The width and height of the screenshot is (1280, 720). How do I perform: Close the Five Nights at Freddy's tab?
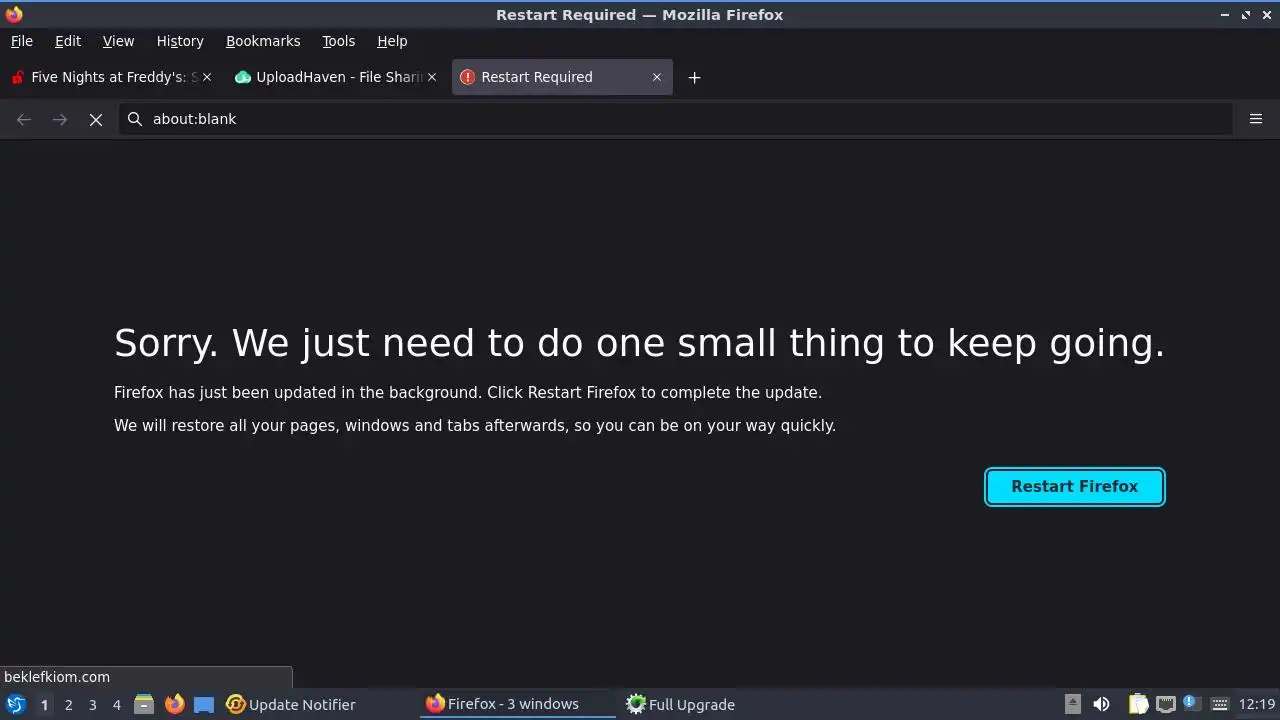[207, 77]
